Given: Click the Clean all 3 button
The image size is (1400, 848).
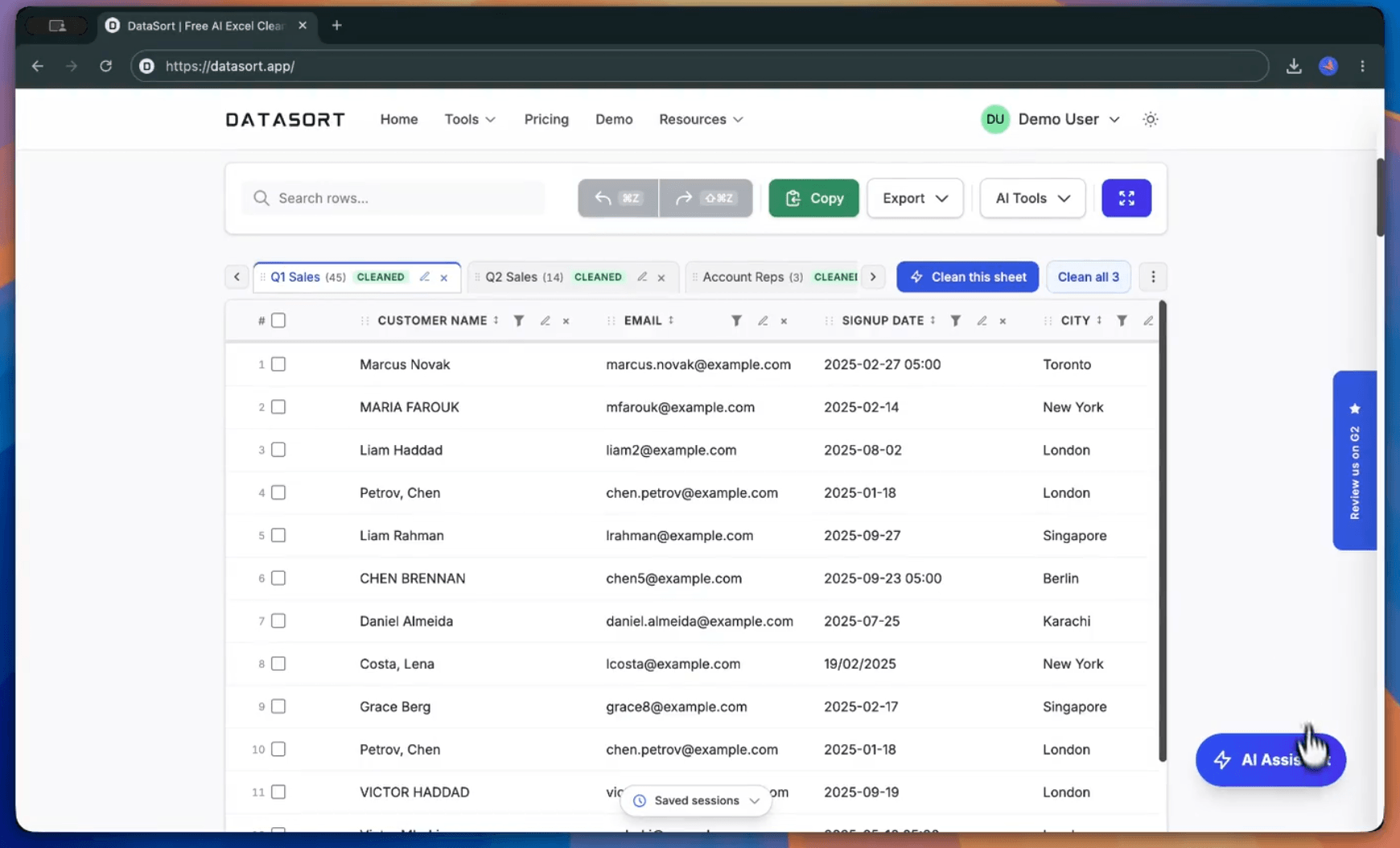Looking at the screenshot, I should [1088, 277].
